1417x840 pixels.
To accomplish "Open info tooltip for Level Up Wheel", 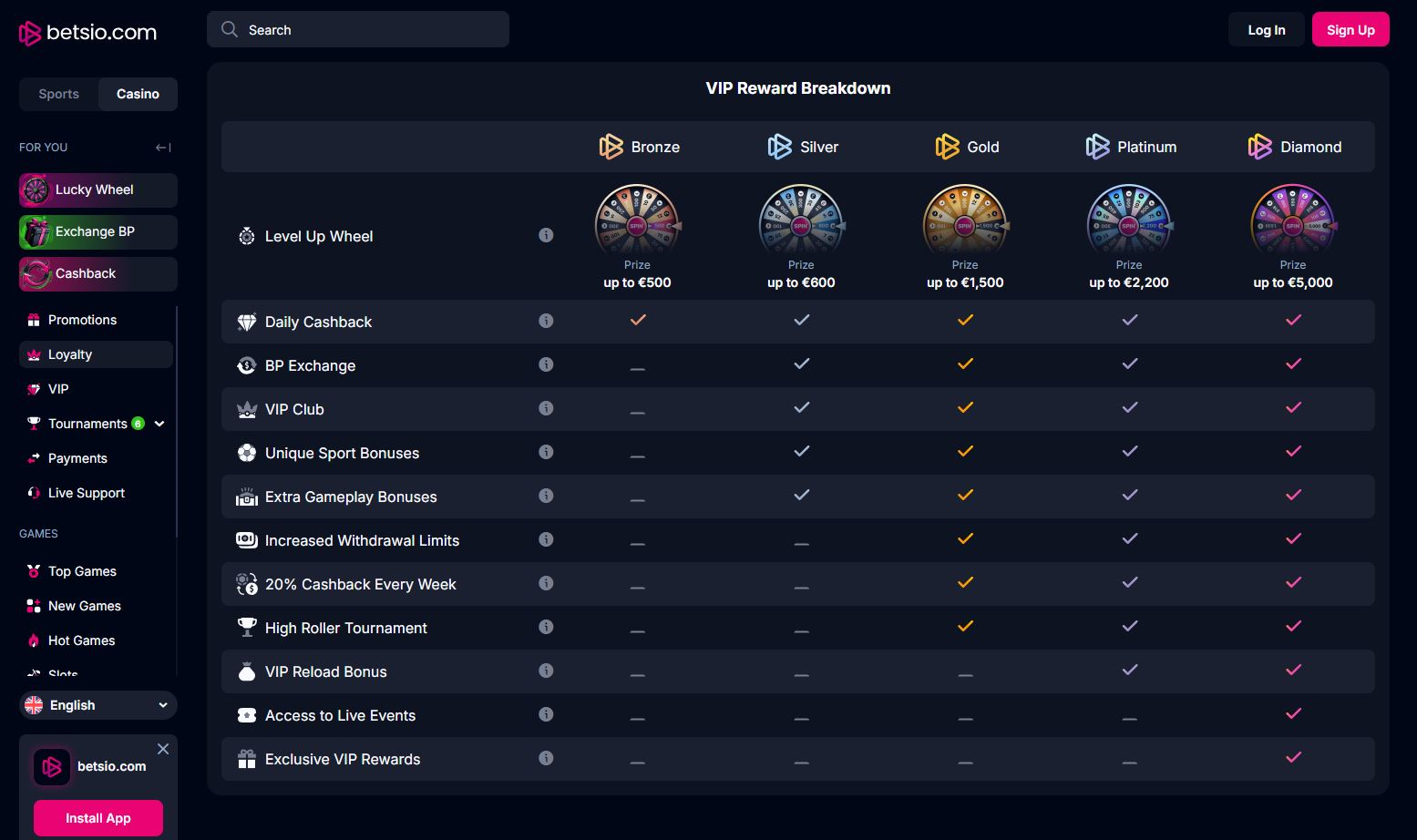I will [x=546, y=235].
